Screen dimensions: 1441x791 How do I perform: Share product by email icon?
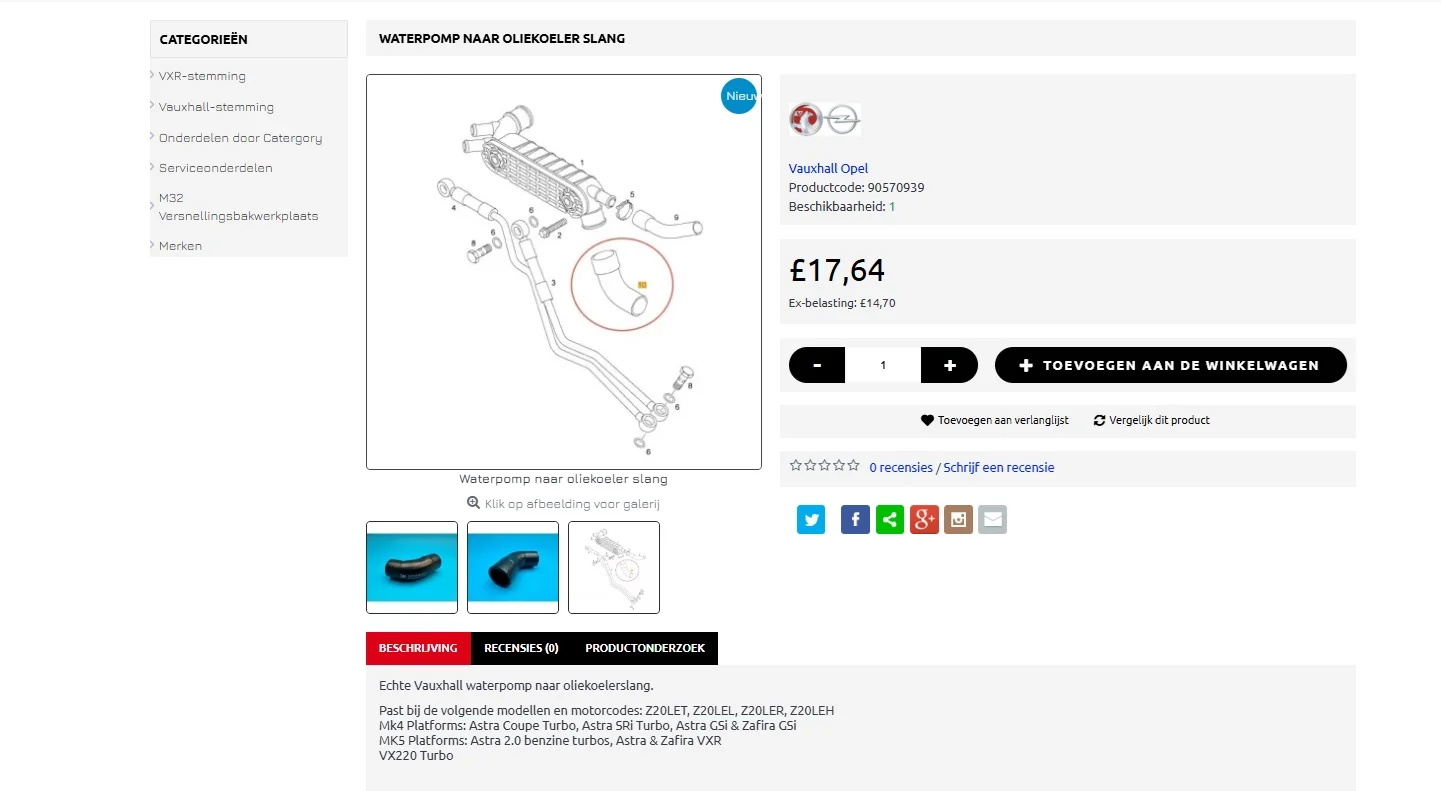[x=992, y=520]
